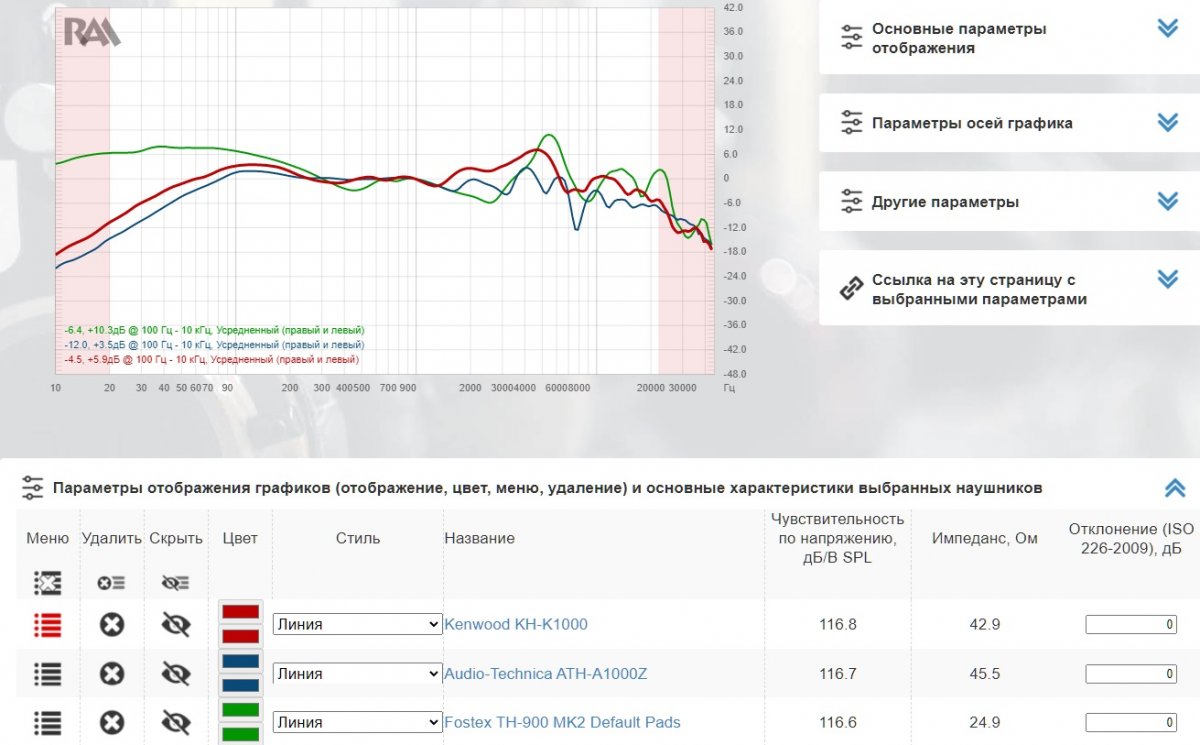
Task: Click the sensitivity value 116.7
Action: point(838,674)
